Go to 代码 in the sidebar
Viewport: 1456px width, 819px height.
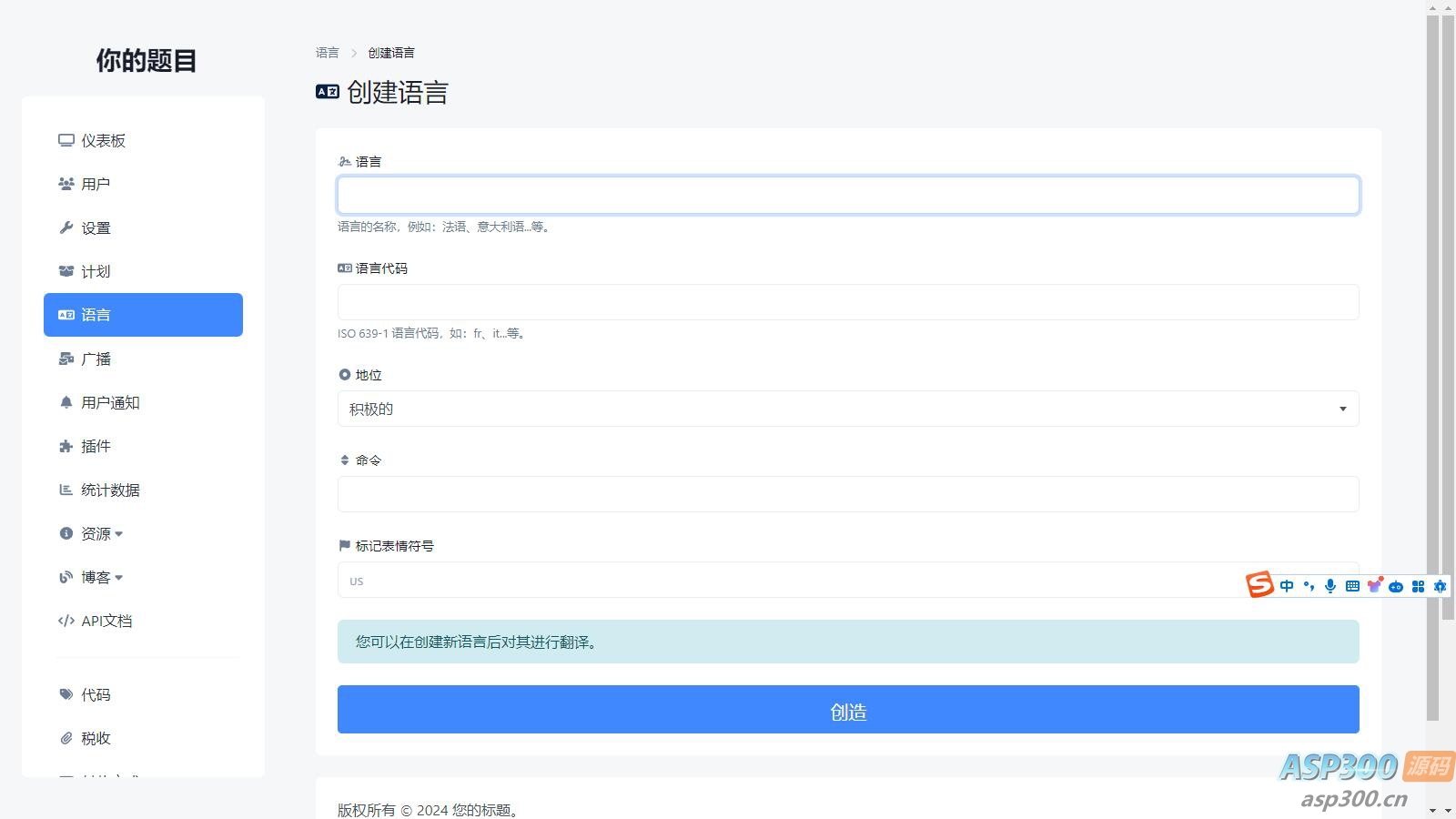(86, 694)
